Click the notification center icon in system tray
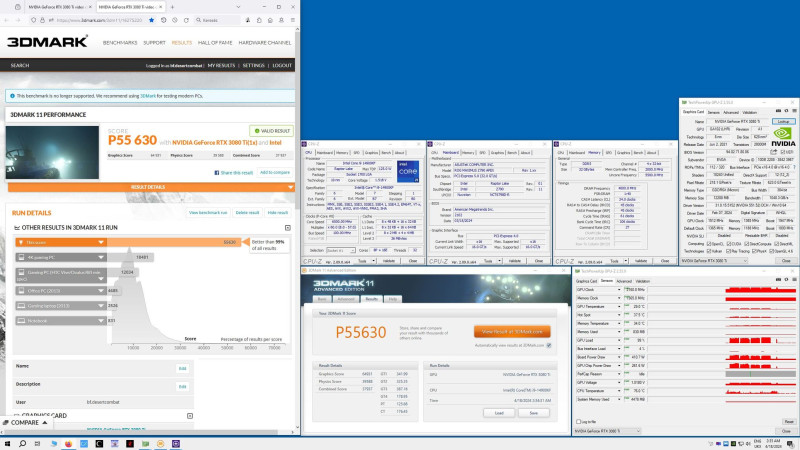The height and width of the screenshot is (450, 800). pos(790,444)
